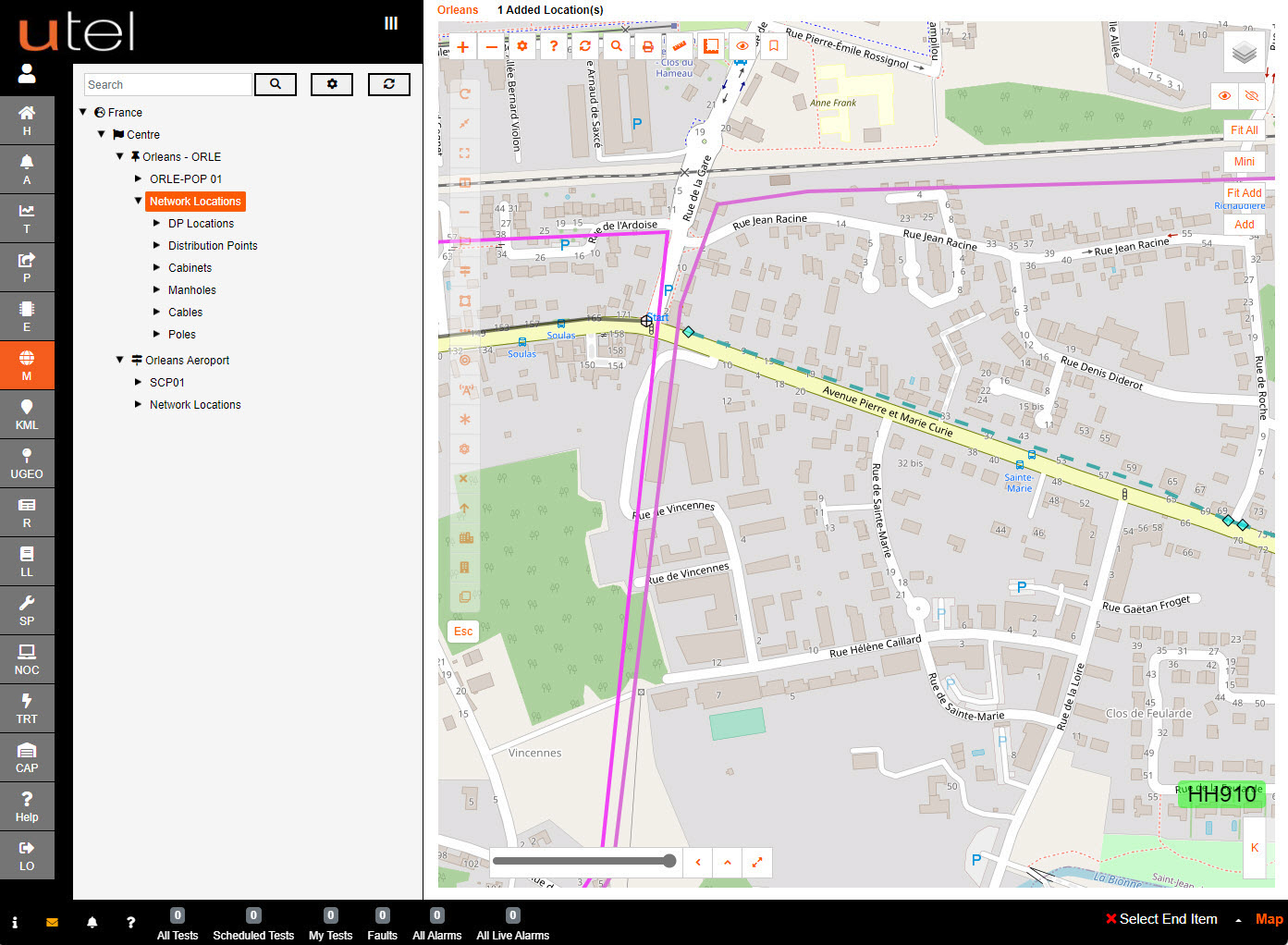Click the show-all eye icon under layers
The width and height of the screenshot is (1288, 945).
1224,95
